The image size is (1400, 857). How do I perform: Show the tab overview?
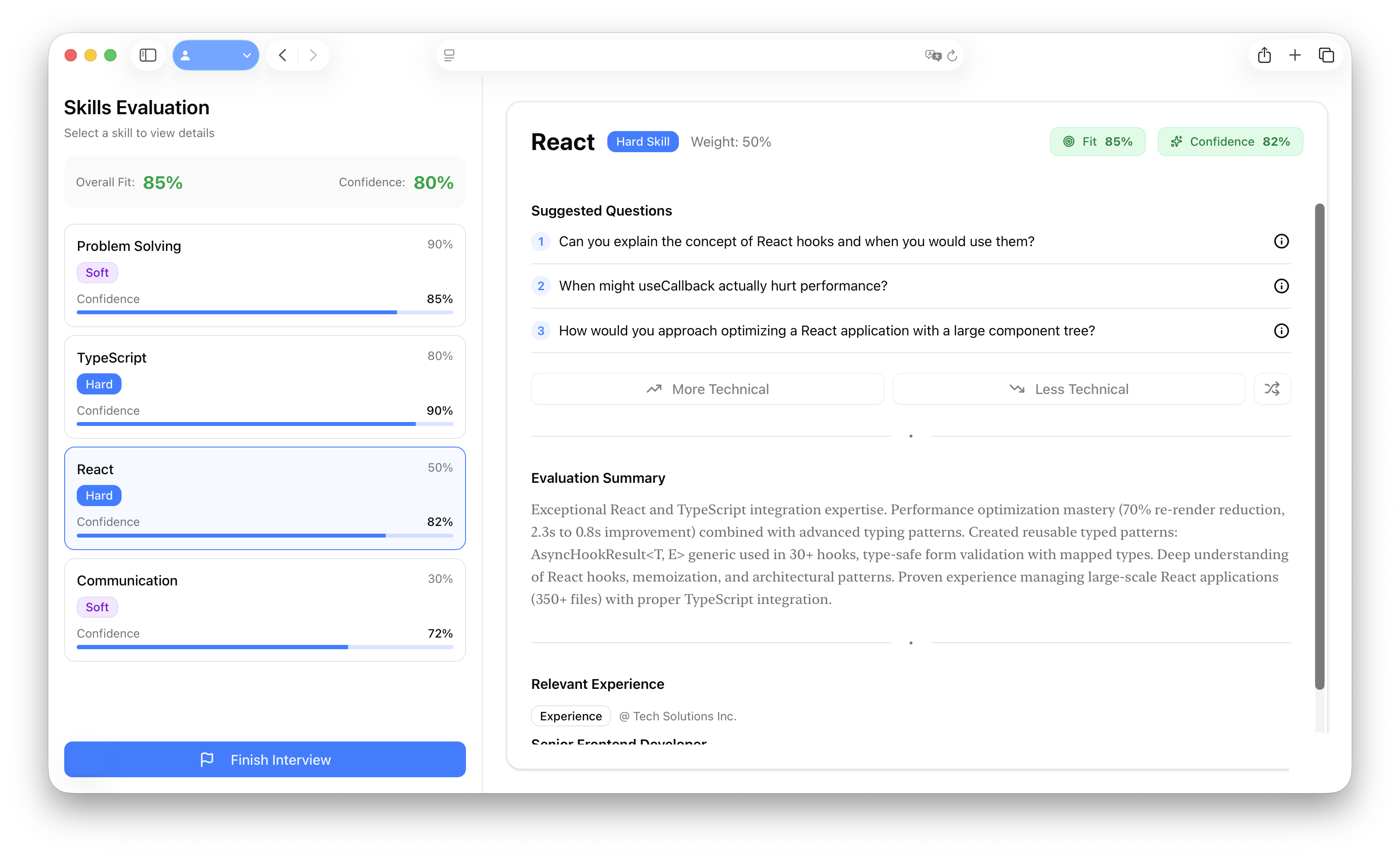tap(1327, 55)
